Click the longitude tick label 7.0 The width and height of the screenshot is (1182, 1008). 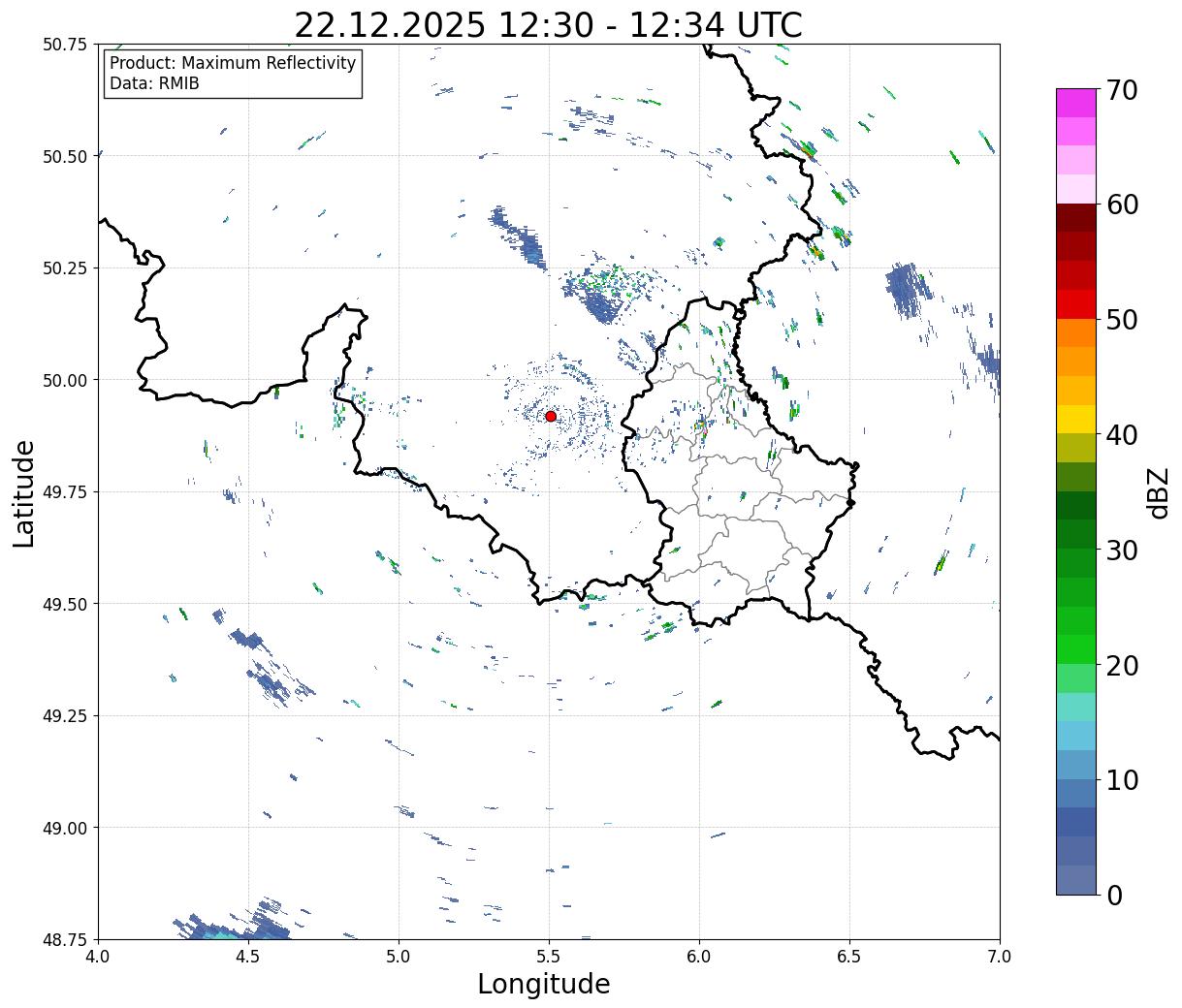1000,957
